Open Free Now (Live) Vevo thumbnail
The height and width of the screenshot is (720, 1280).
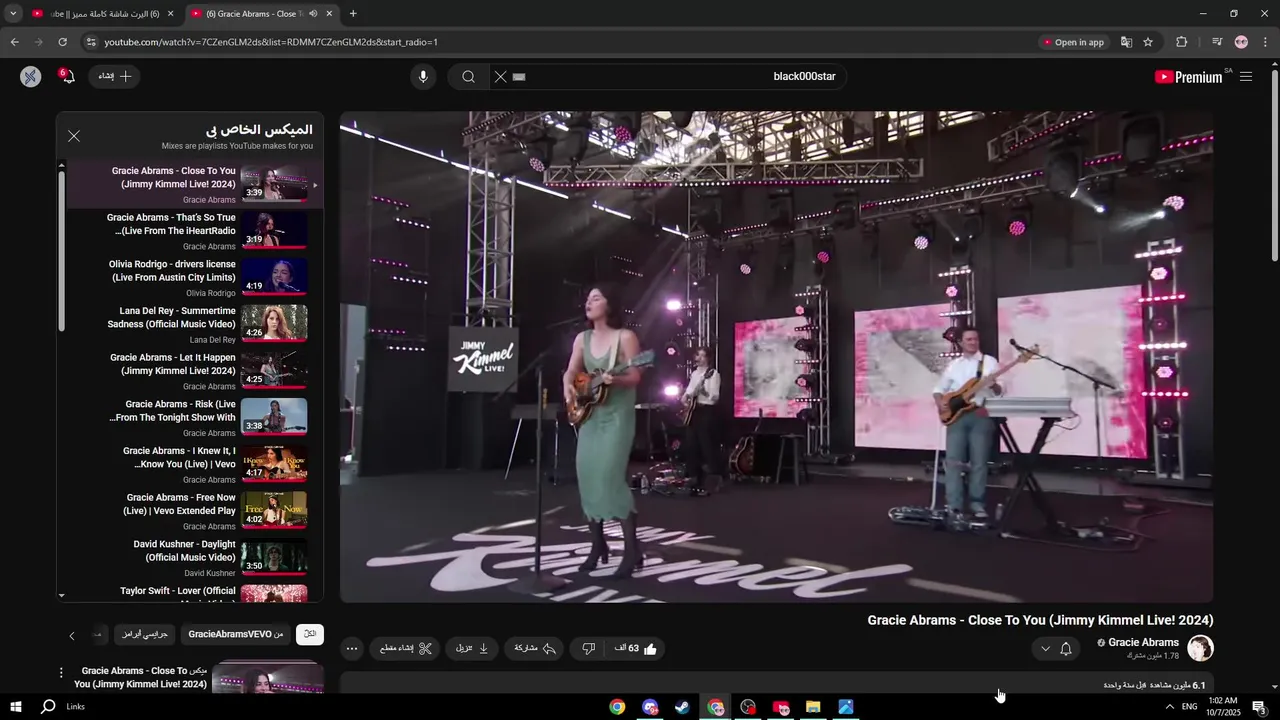pos(274,510)
